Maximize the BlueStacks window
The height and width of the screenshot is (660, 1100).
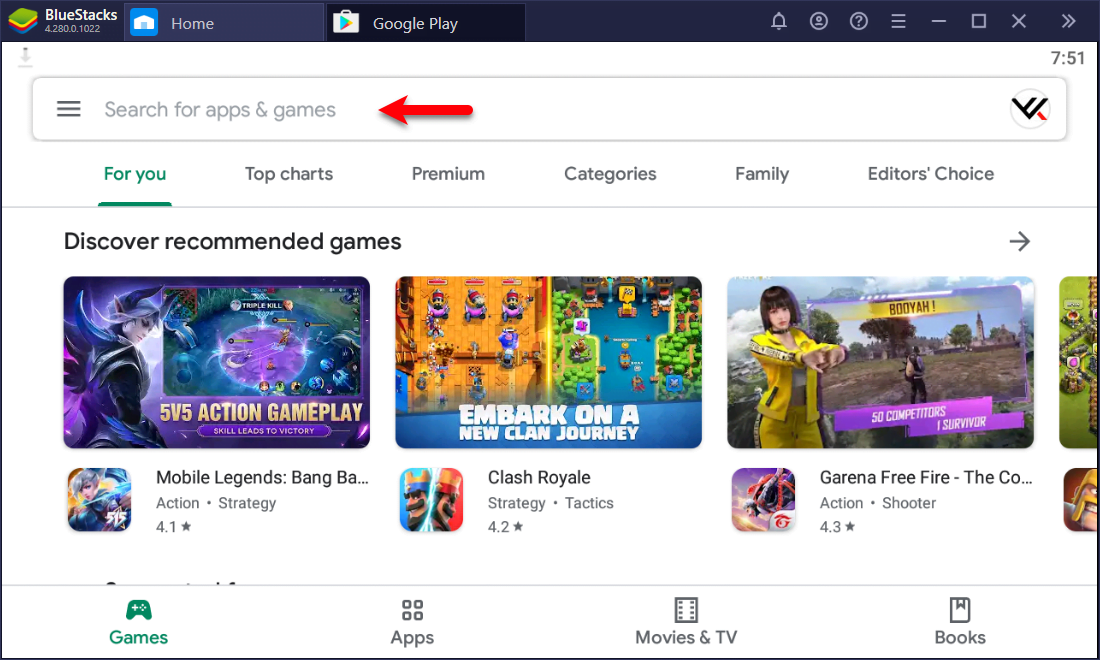(979, 22)
